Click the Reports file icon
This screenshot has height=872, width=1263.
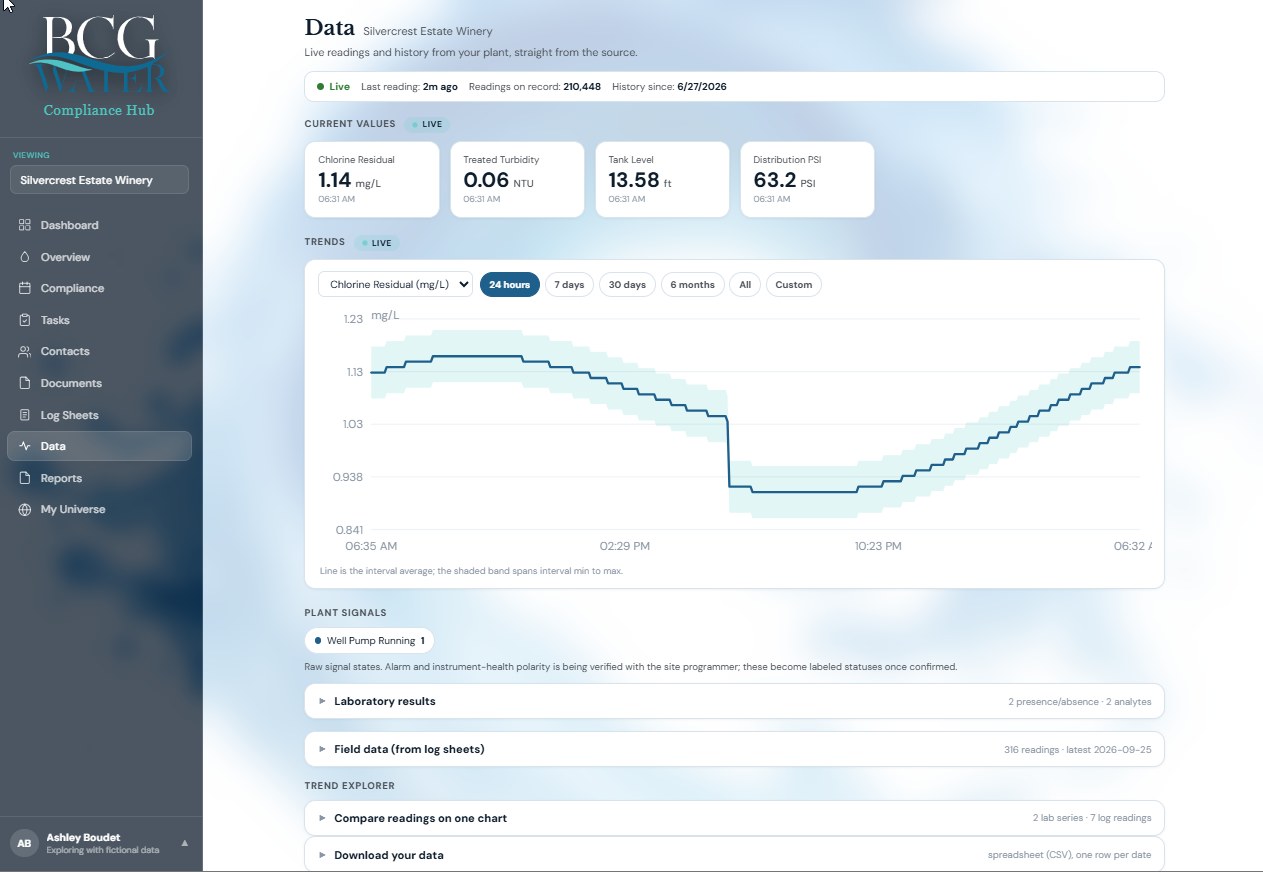pyautogui.click(x=25, y=478)
